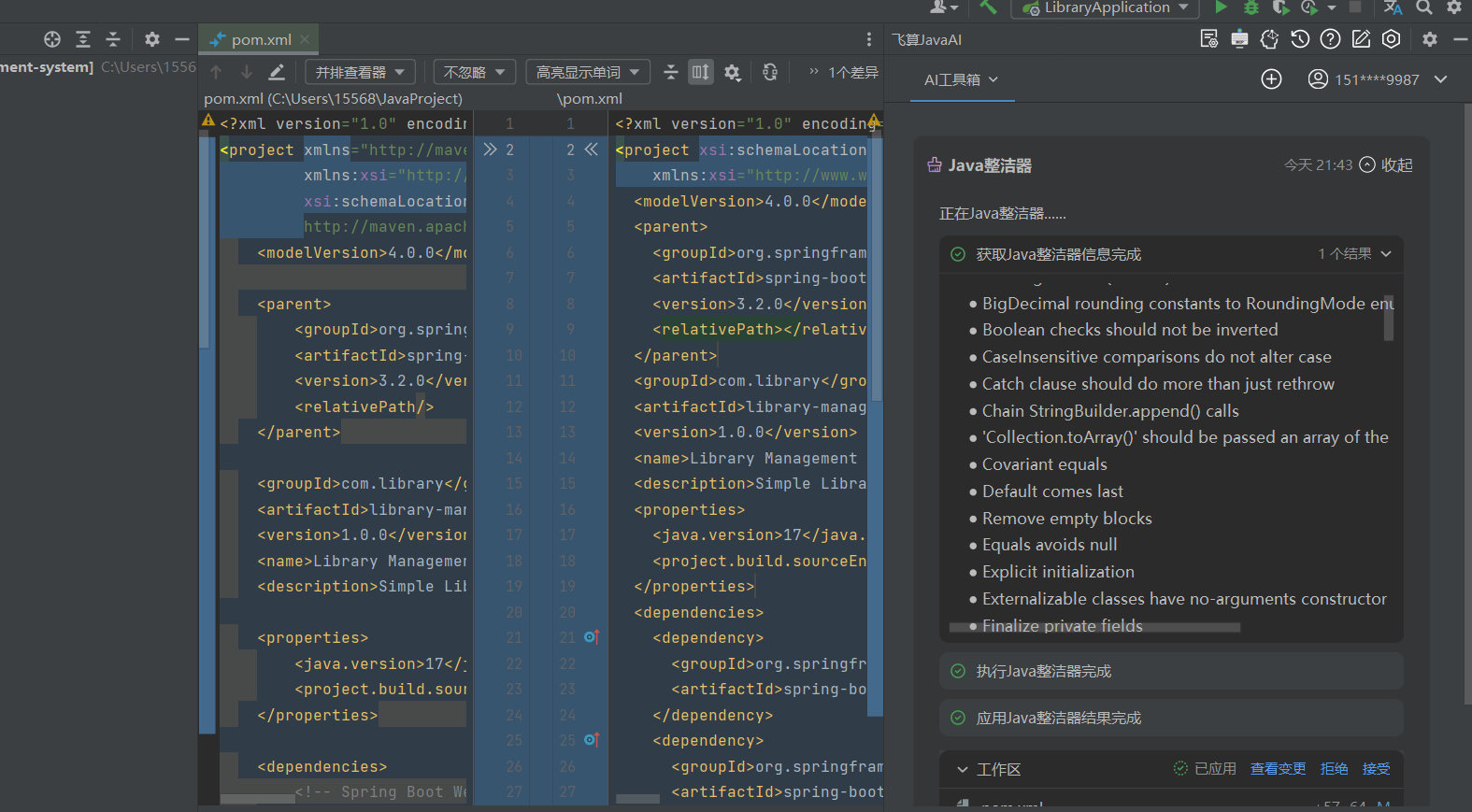The height and width of the screenshot is (812, 1472).
Task: Click 查看变更 link
Action: [x=1278, y=769]
